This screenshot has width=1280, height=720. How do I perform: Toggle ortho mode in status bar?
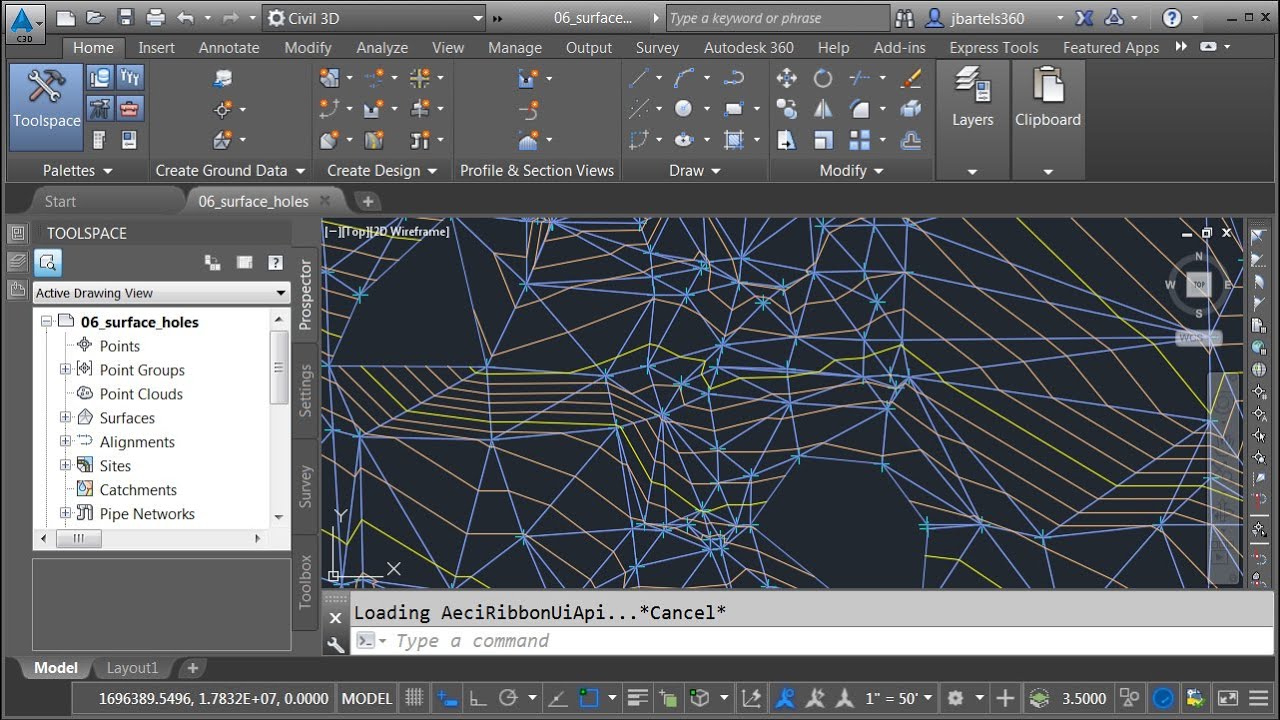tap(478, 698)
